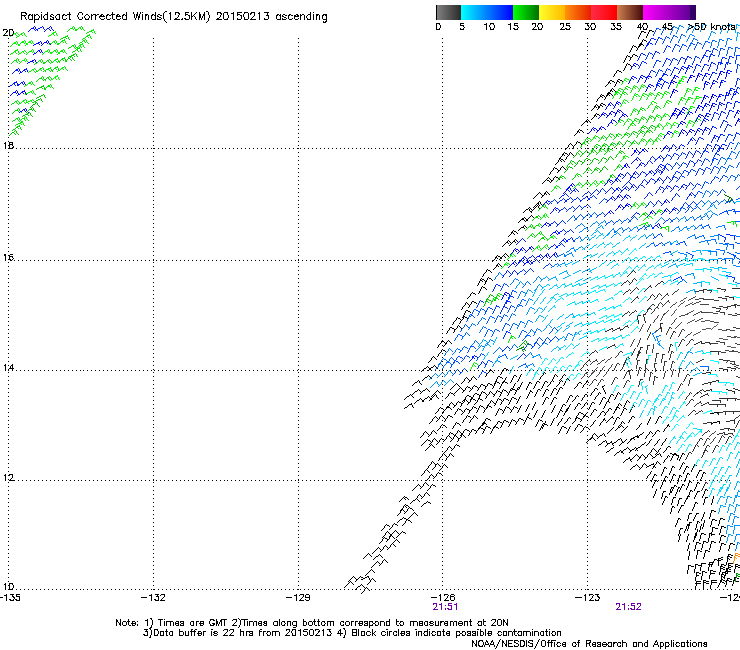This screenshot has height=650, width=740.
Task: Choose the orange 25–30 knots swatch
Action: [578, 12]
